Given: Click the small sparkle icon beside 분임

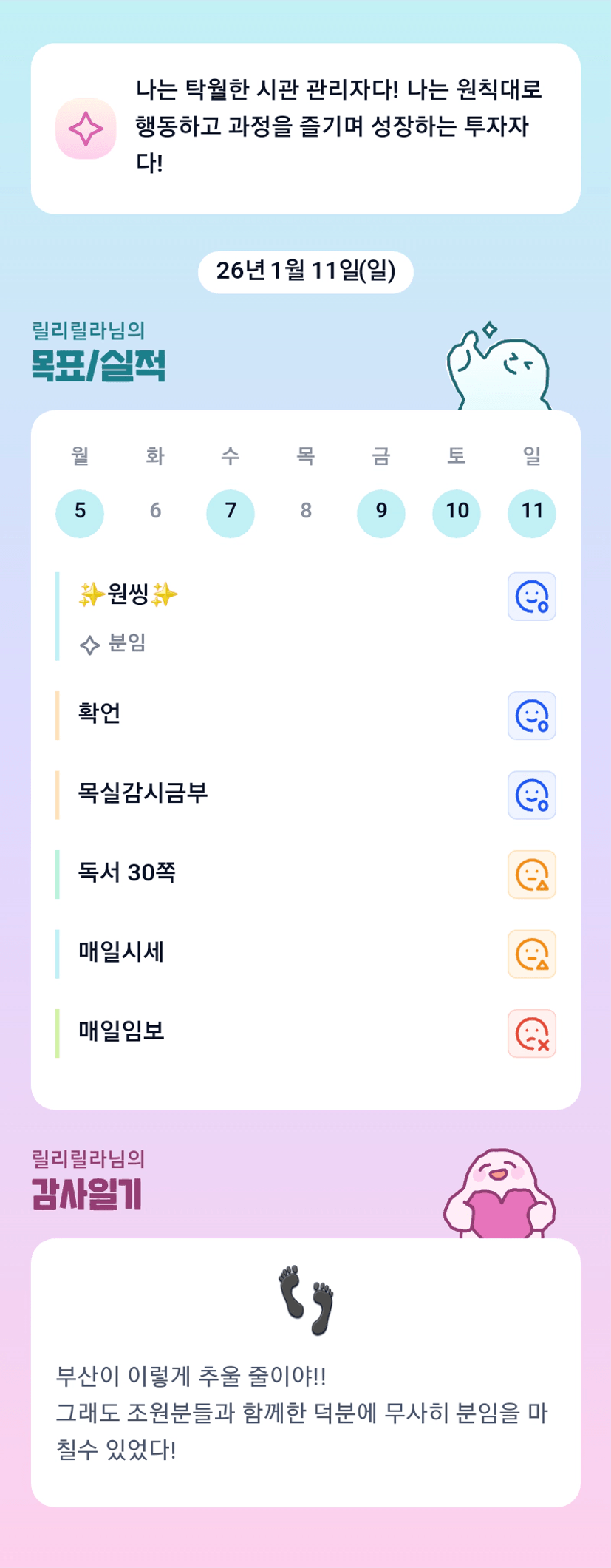Looking at the screenshot, I should click(89, 645).
